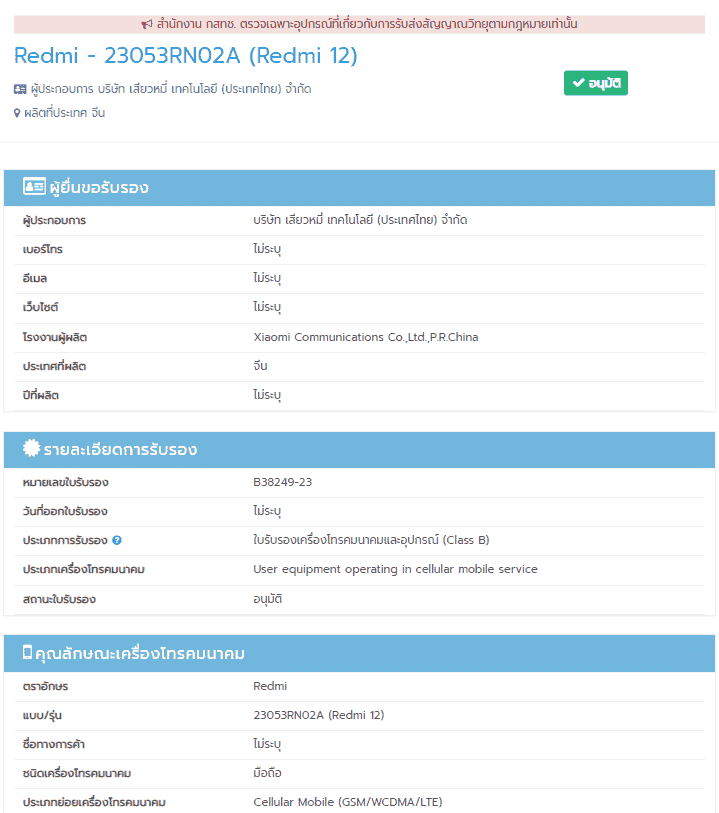Click the operator company name under page title
This screenshot has height=813, width=719.
coord(171,89)
